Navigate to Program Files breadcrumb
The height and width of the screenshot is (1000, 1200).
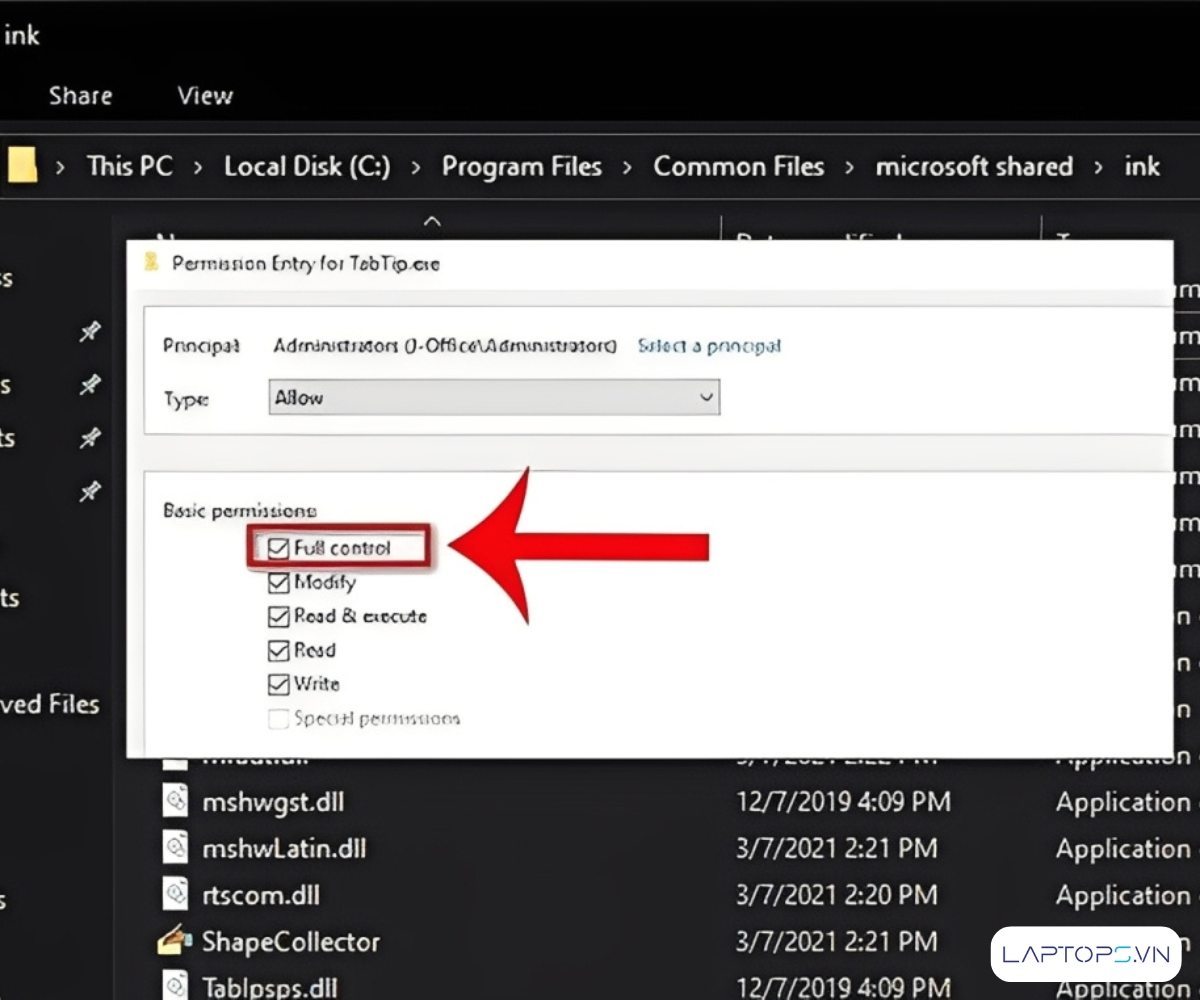coord(522,166)
